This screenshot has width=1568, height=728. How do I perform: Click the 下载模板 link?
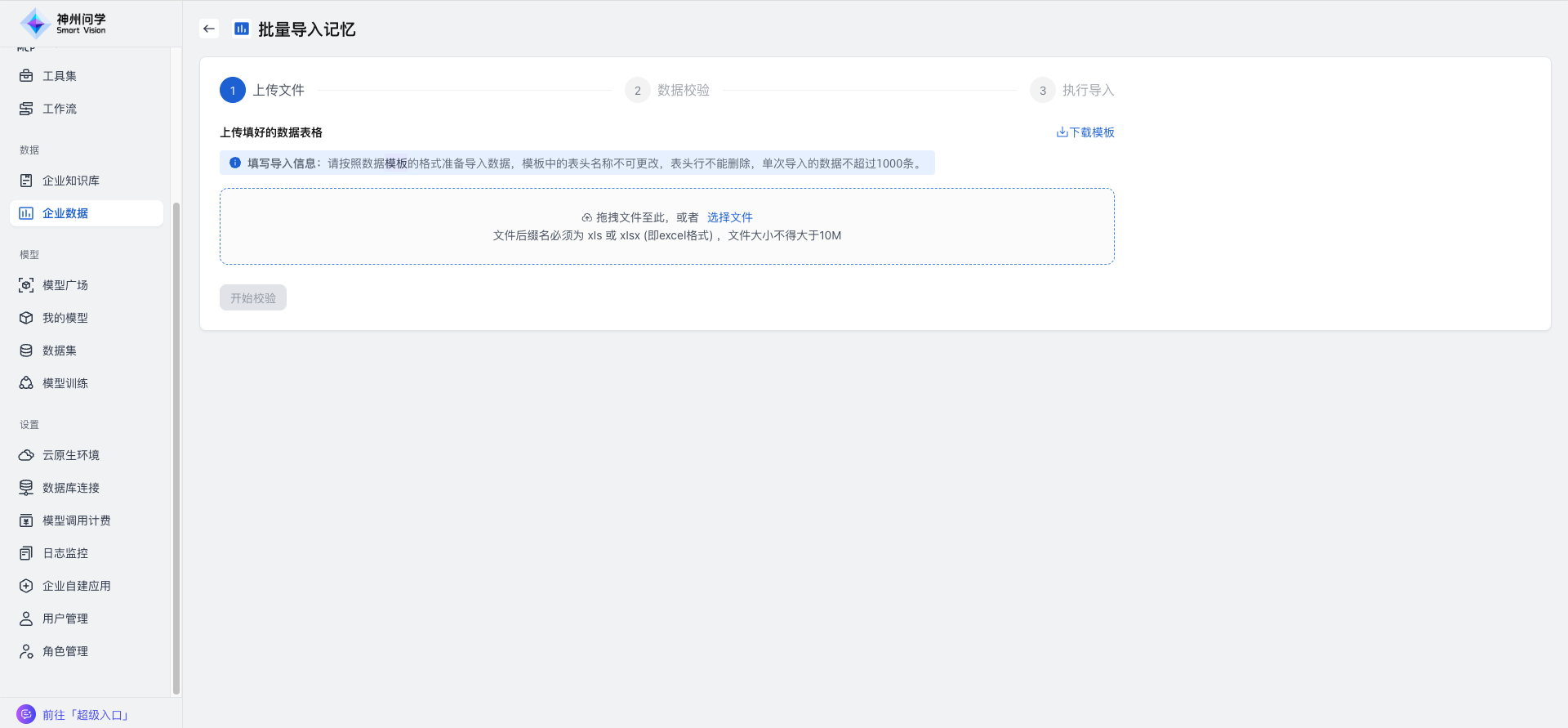coord(1085,132)
